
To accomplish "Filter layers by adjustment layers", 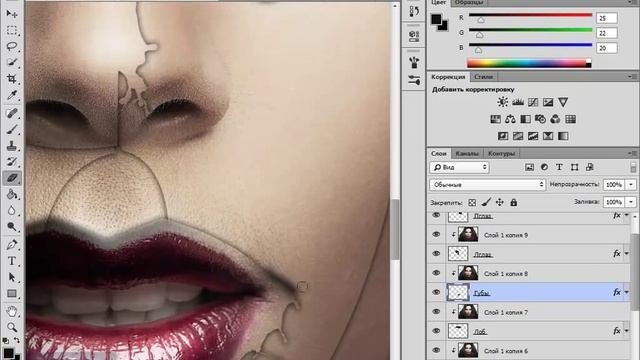I will (544, 167).
